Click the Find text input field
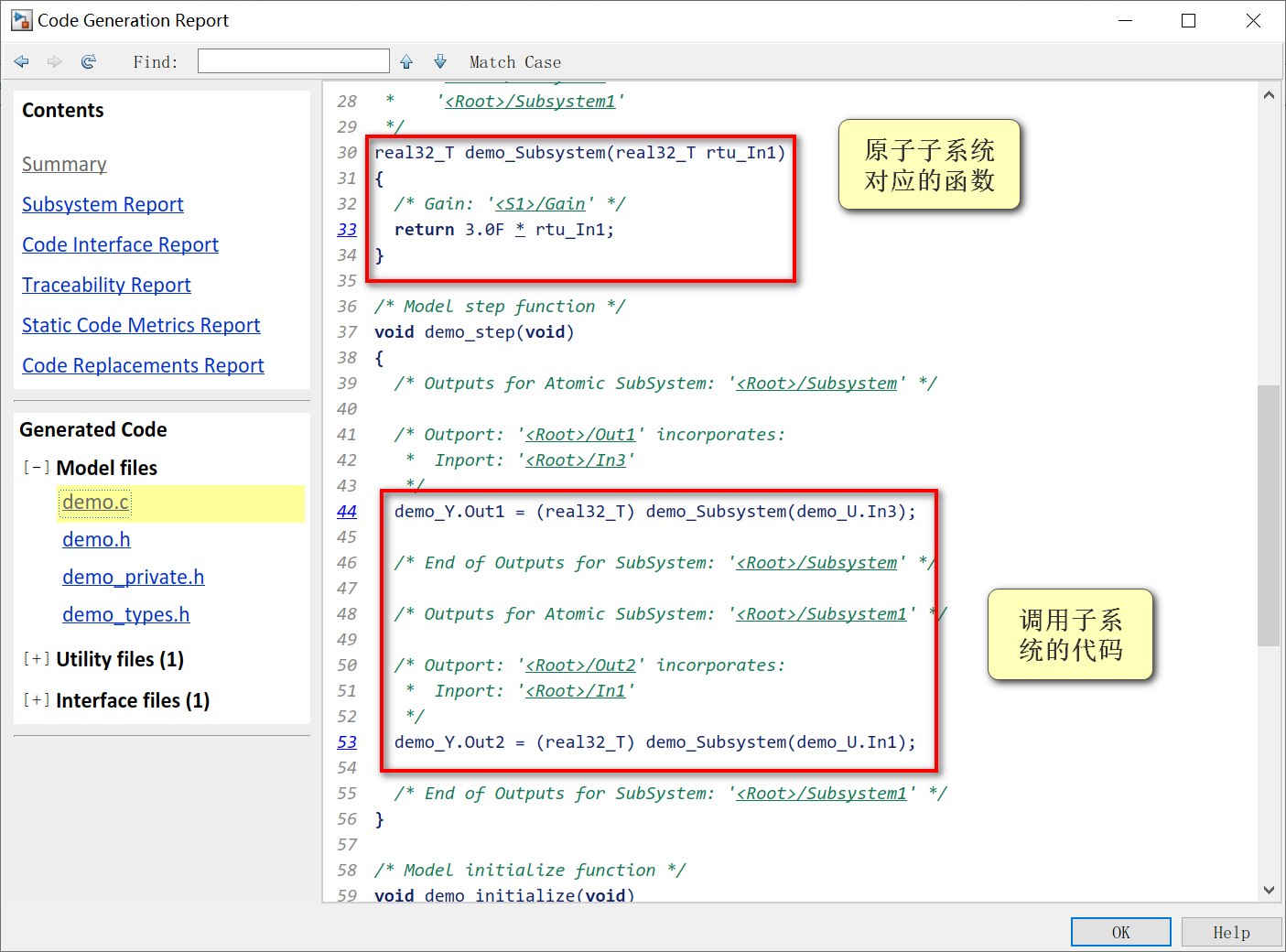 [x=294, y=61]
